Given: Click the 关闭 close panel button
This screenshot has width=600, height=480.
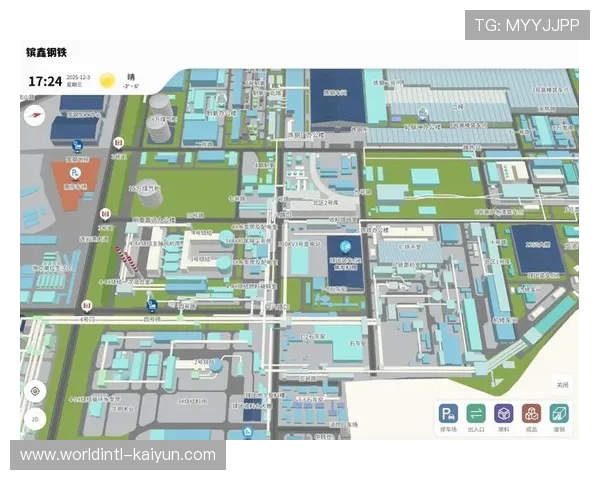Looking at the screenshot, I should [x=563, y=385].
